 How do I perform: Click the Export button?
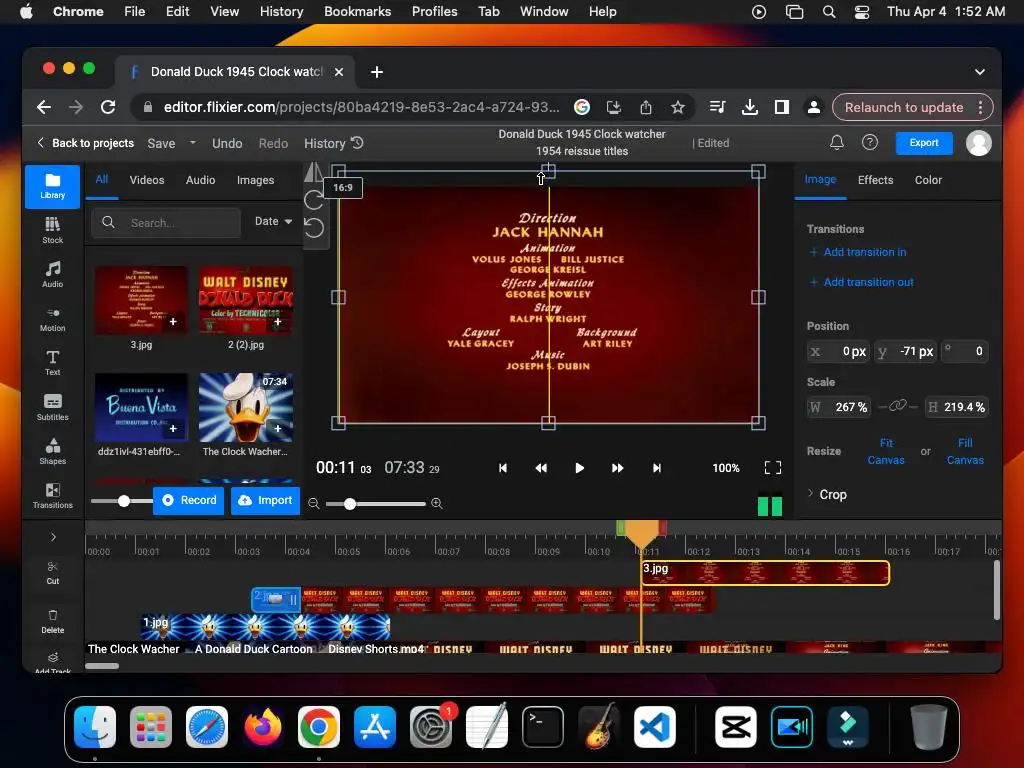[x=923, y=142]
